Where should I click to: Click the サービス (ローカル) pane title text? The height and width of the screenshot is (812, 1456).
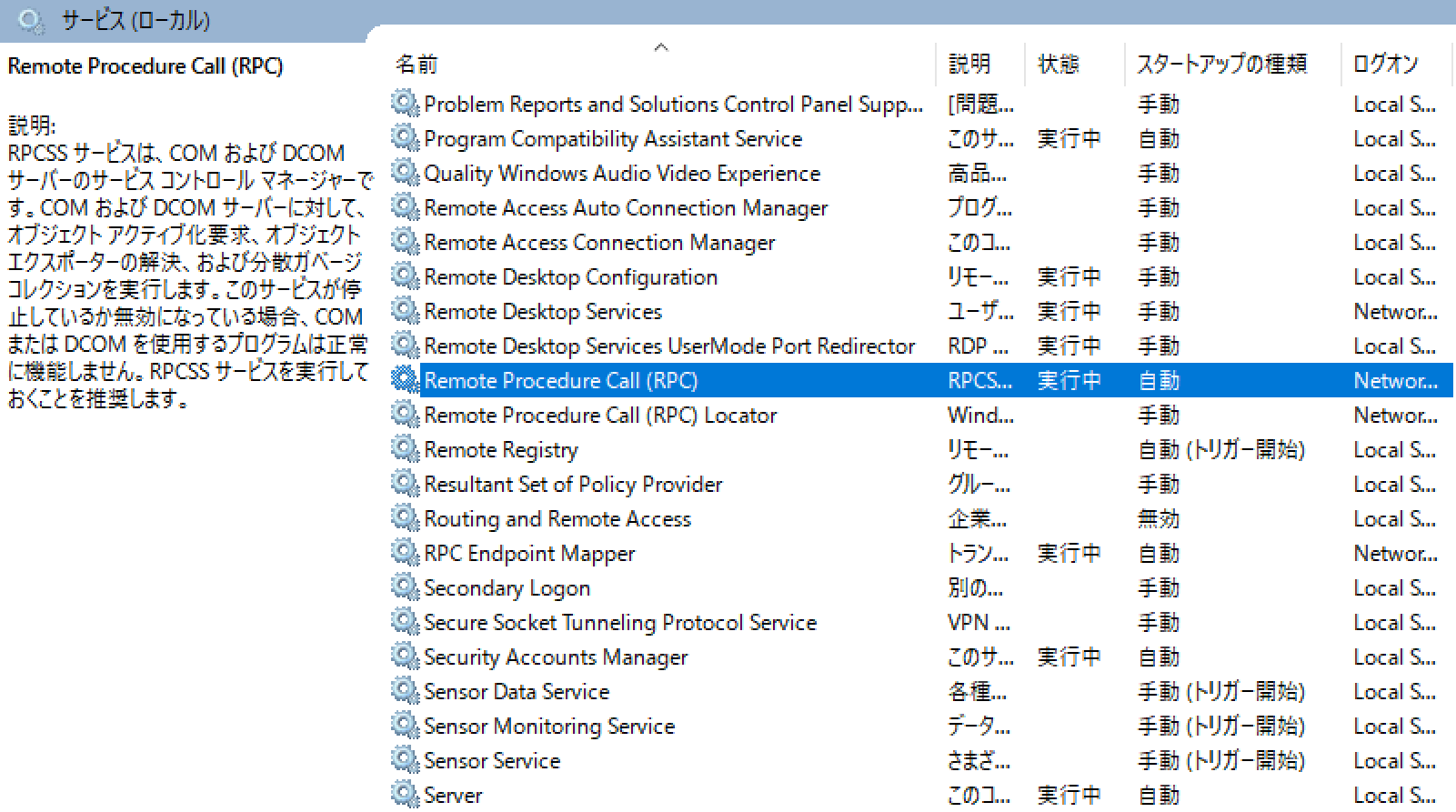click(x=136, y=21)
